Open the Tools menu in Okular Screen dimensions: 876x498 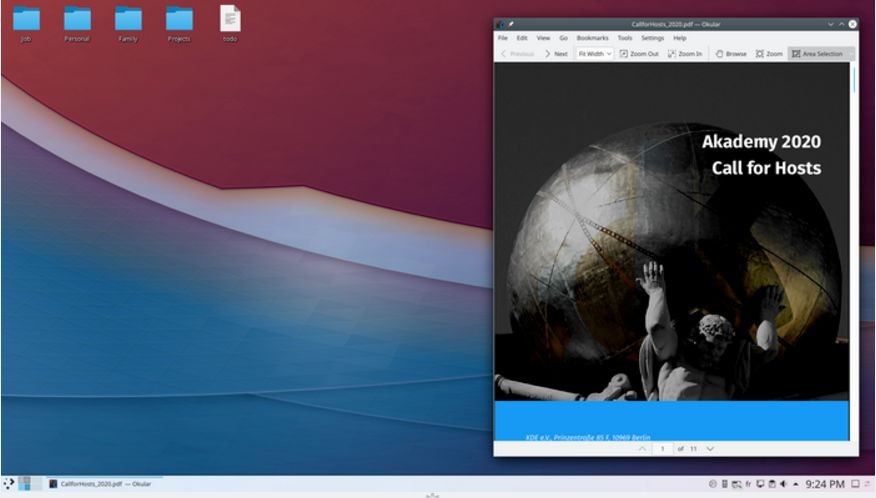pos(625,38)
